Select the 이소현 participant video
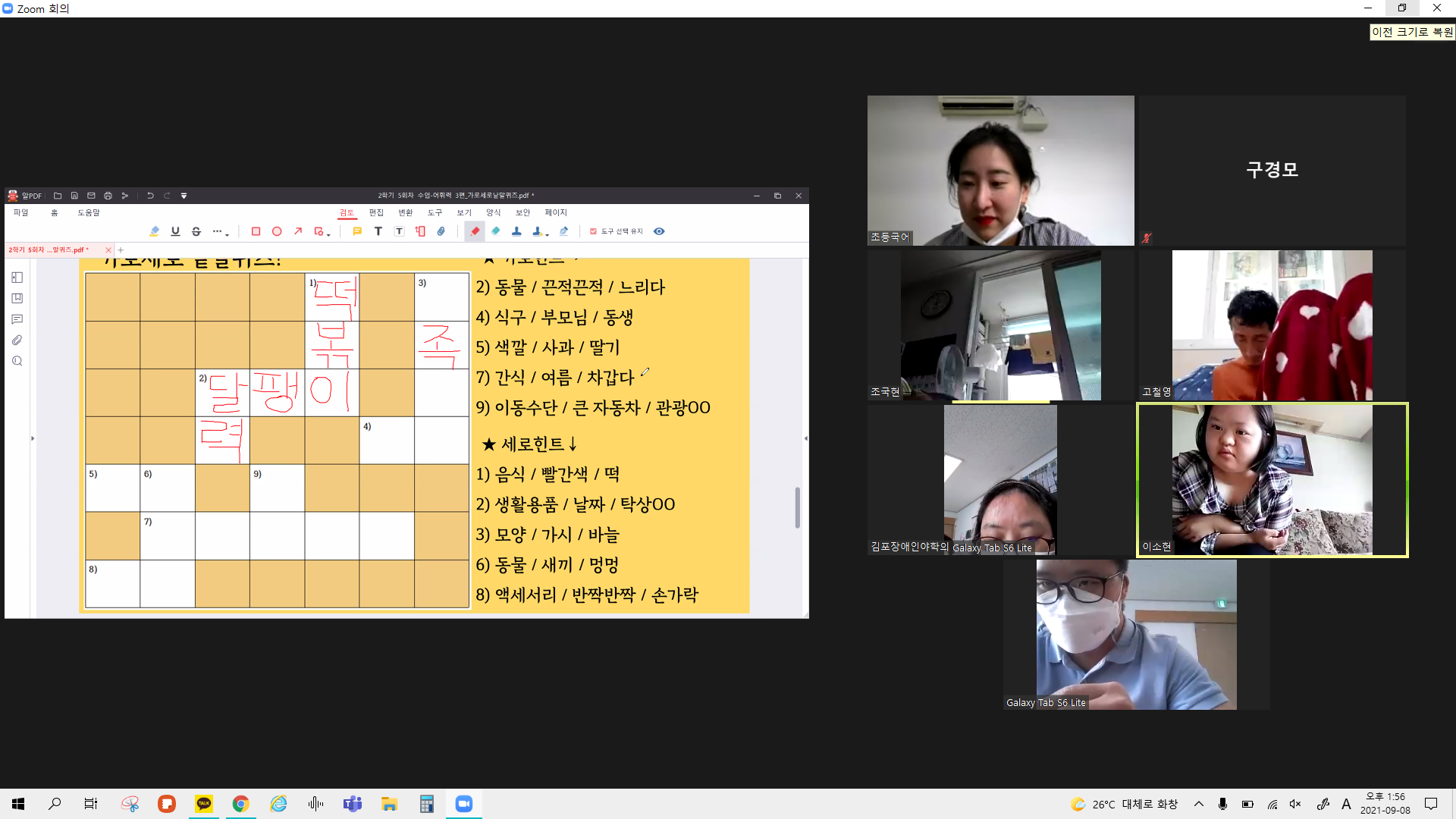Viewport: 1456px width, 819px height. point(1272,480)
